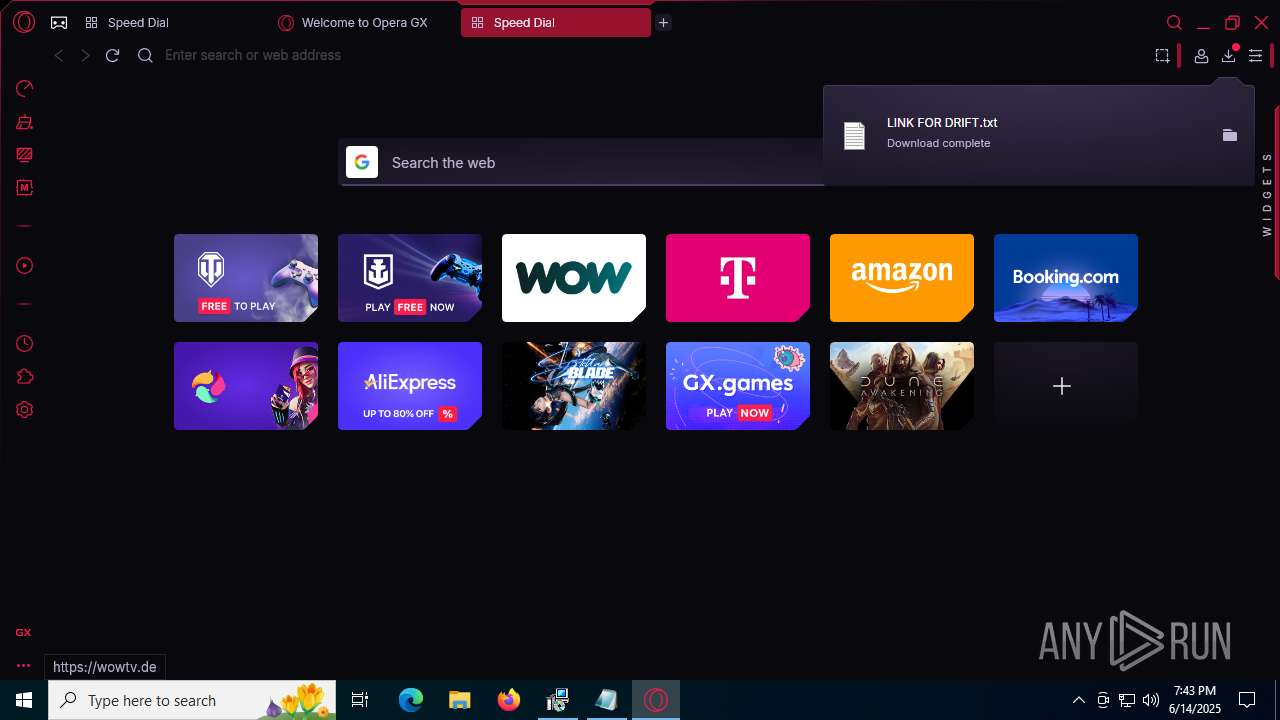Open the World of Warships speed dial
The width and height of the screenshot is (1280, 720).
[x=410, y=278]
